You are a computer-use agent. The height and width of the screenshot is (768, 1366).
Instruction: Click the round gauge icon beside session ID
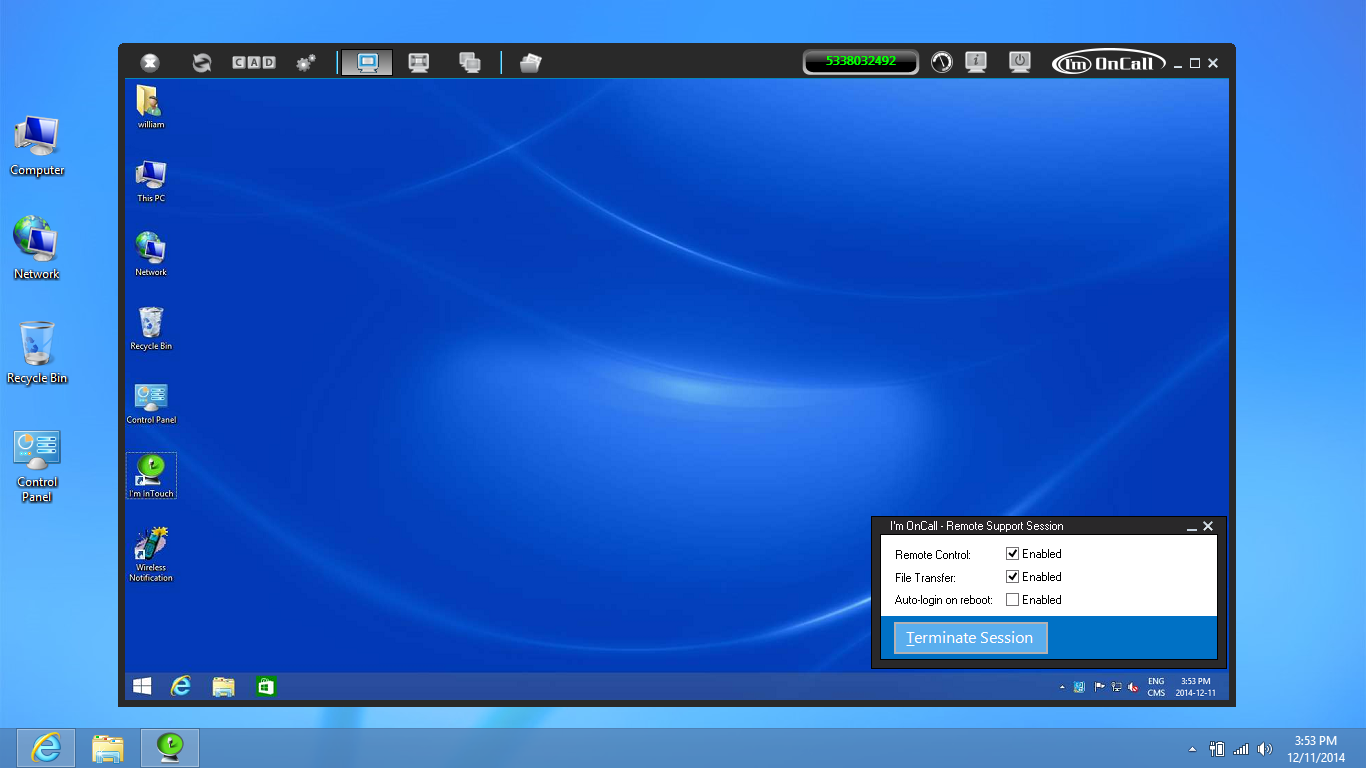942,62
